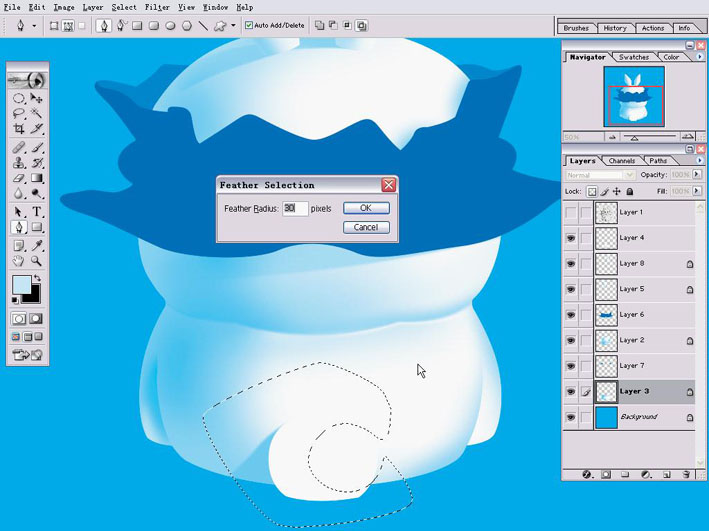Hide Layer 5 visibility eye
The height and width of the screenshot is (531, 709).
571,289
